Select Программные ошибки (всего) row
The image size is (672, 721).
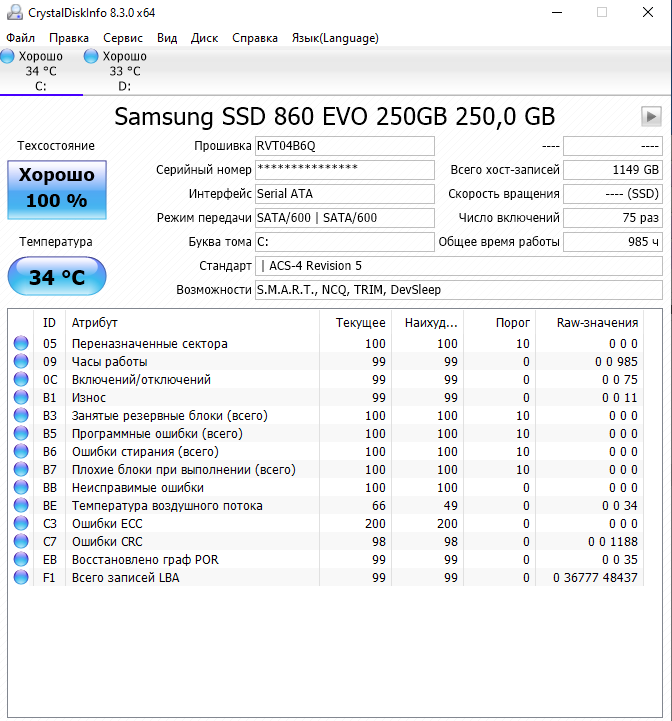pos(326,433)
